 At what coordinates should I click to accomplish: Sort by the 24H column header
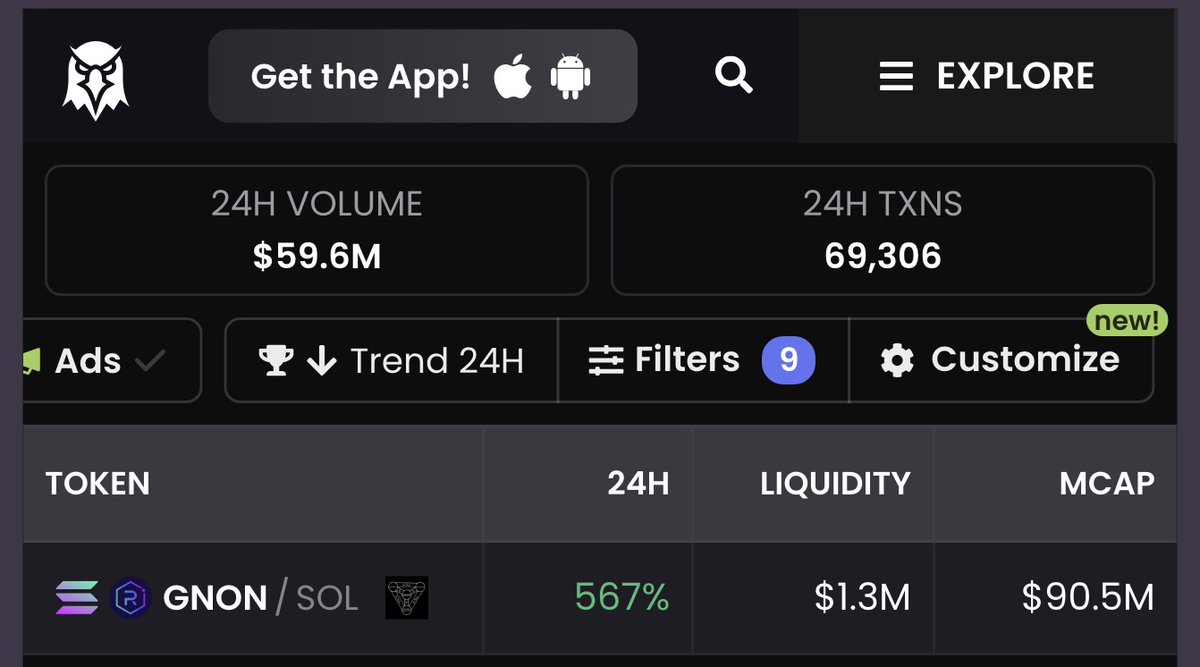tap(637, 484)
